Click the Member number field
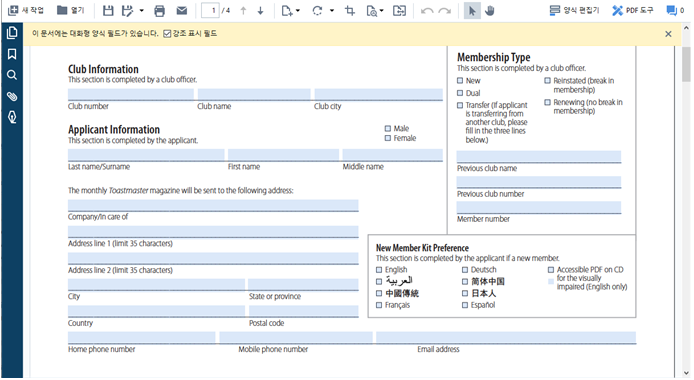This screenshot has width=694, height=380. (539, 207)
